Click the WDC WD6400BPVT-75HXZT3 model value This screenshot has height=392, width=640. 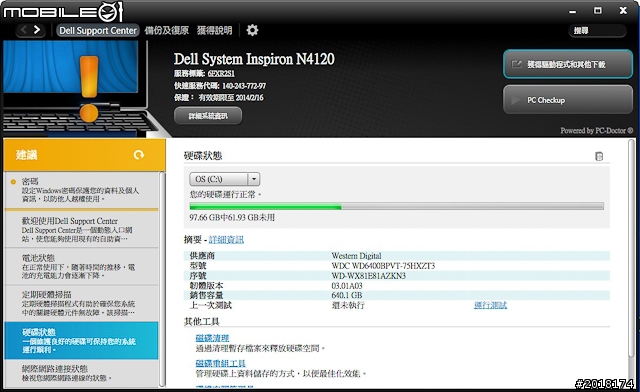tap(383, 266)
